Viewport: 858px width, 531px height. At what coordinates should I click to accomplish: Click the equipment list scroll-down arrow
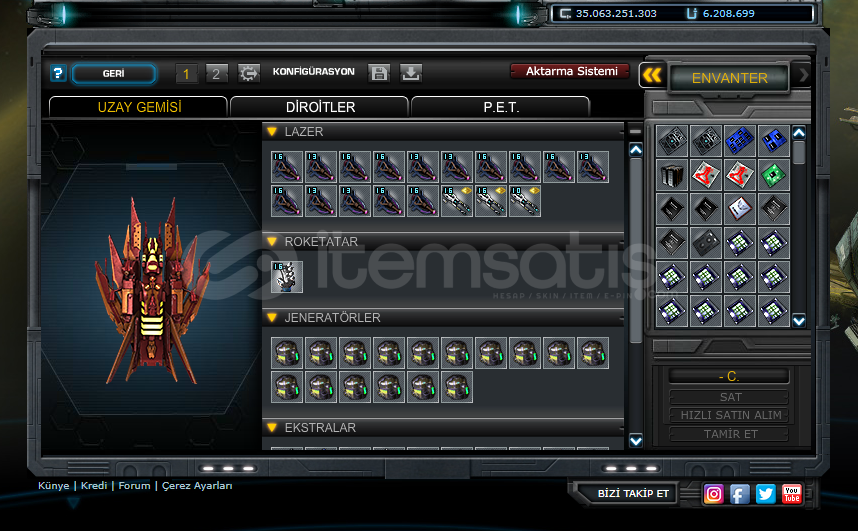pos(635,441)
